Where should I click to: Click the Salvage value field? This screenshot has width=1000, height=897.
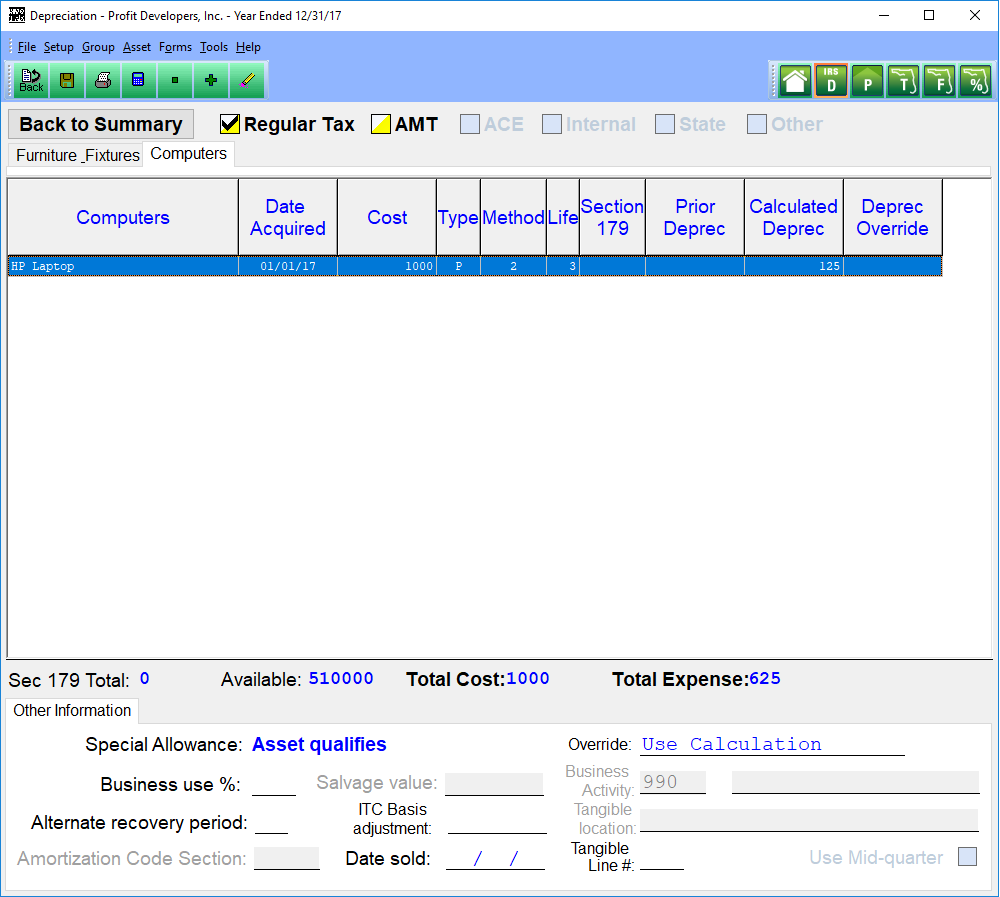coord(494,785)
